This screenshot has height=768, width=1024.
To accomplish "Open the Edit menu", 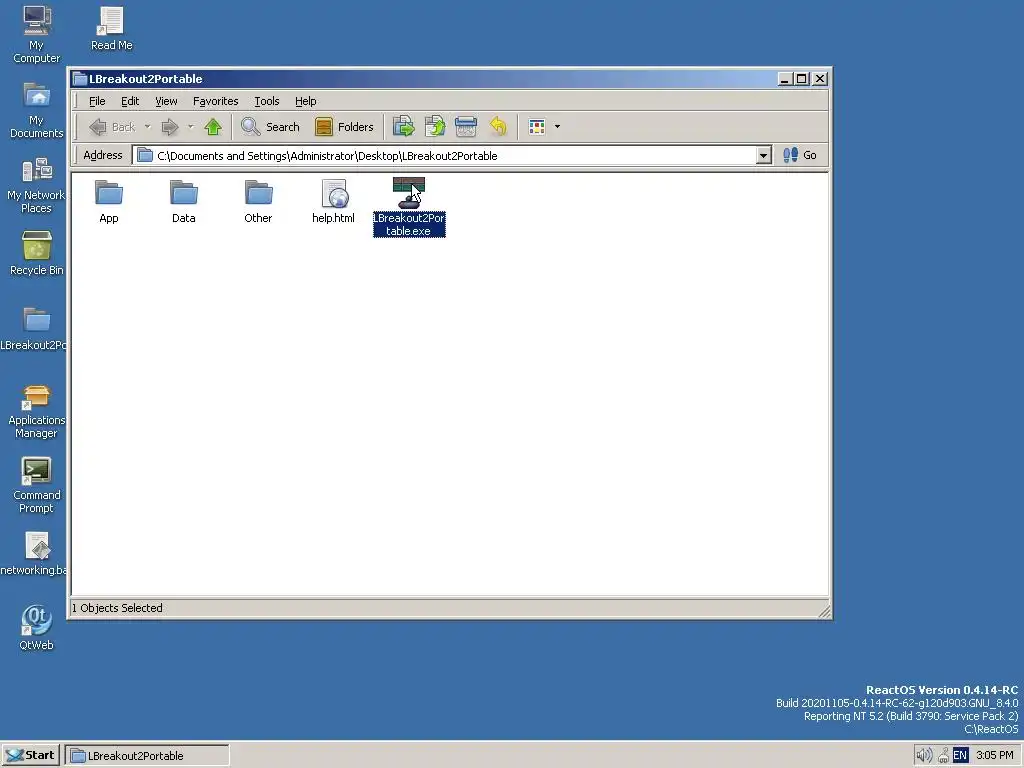I will pyautogui.click(x=130, y=101).
